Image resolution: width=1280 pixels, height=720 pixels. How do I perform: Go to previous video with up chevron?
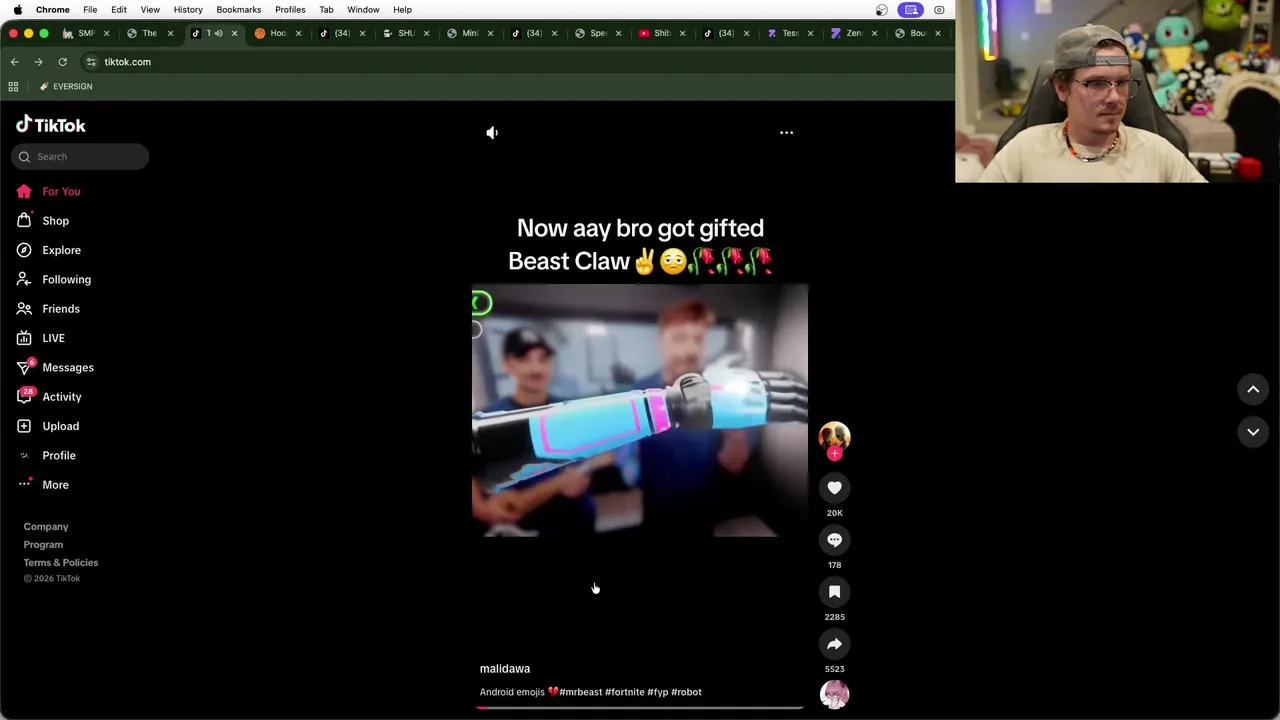click(x=1253, y=389)
